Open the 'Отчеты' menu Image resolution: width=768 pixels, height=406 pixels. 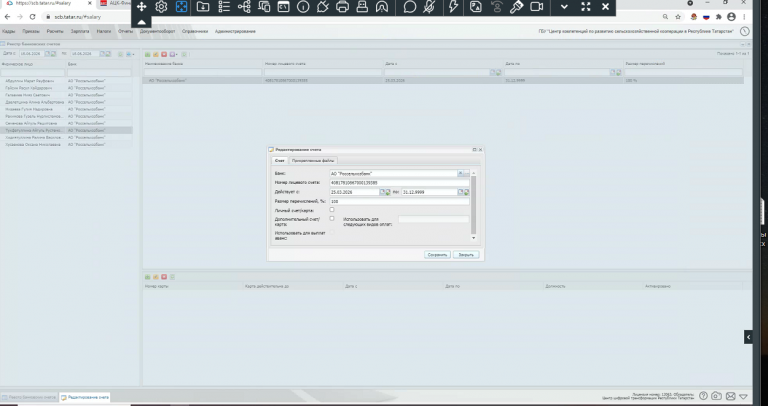point(125,31)
